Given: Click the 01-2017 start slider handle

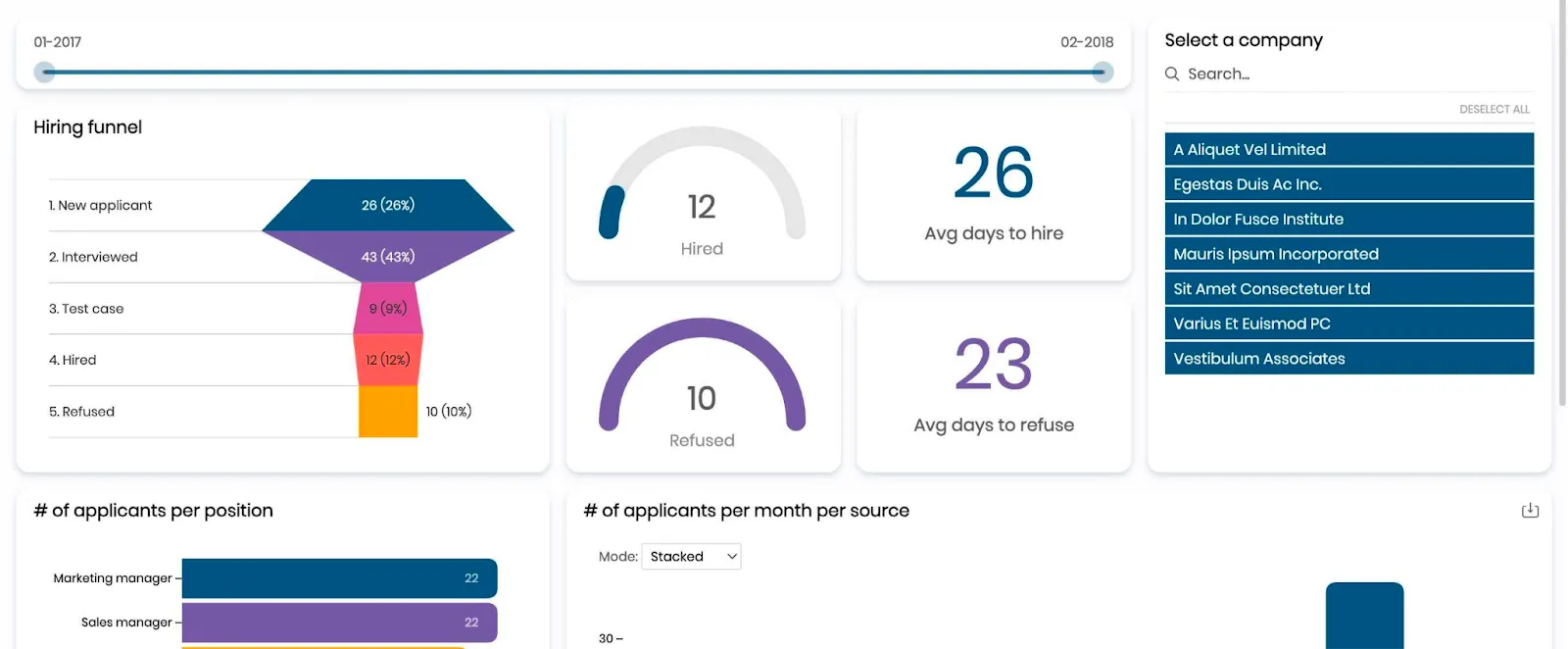Looking at the screenshot, I should (44, 72).
